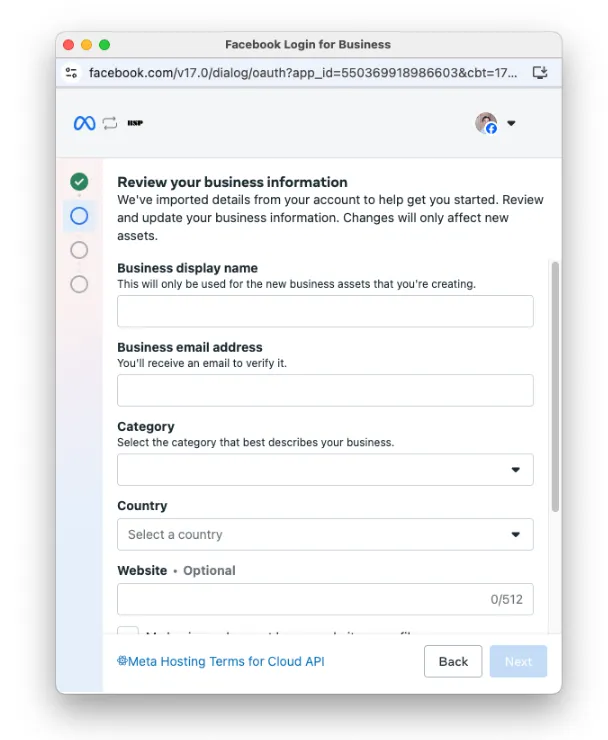The height and width of the screenshot is (740, 608).
Task: Click the Meta logo icon
Action: 84,123
